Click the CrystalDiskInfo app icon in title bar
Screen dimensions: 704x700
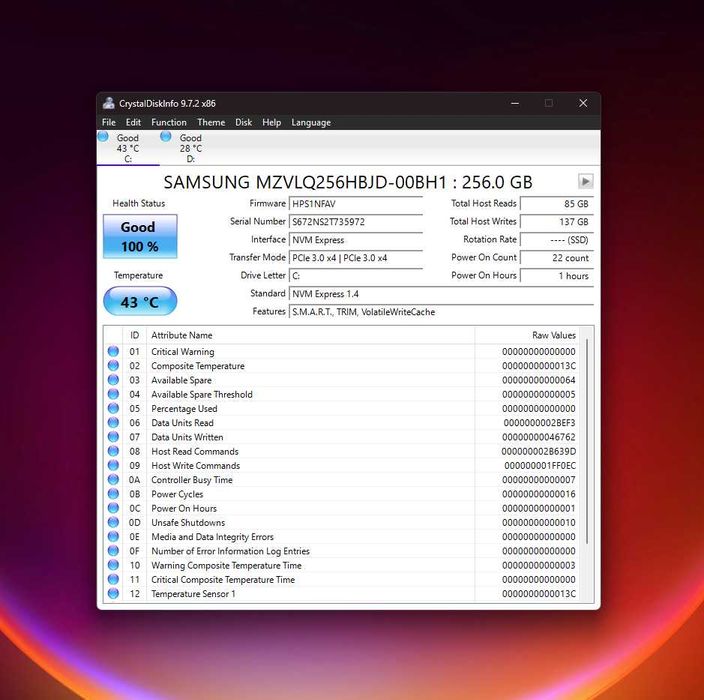click(x=108, y=103)
